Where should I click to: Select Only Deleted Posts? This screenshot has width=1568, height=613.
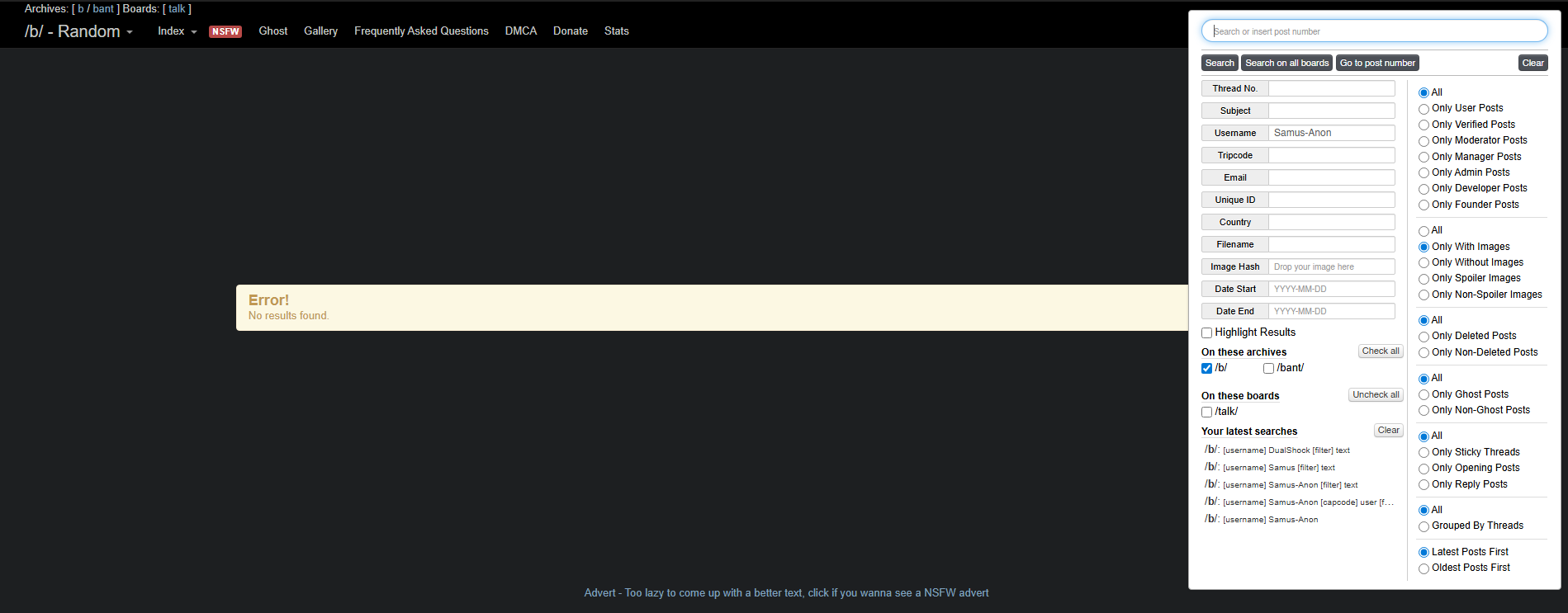[1424, 337]
